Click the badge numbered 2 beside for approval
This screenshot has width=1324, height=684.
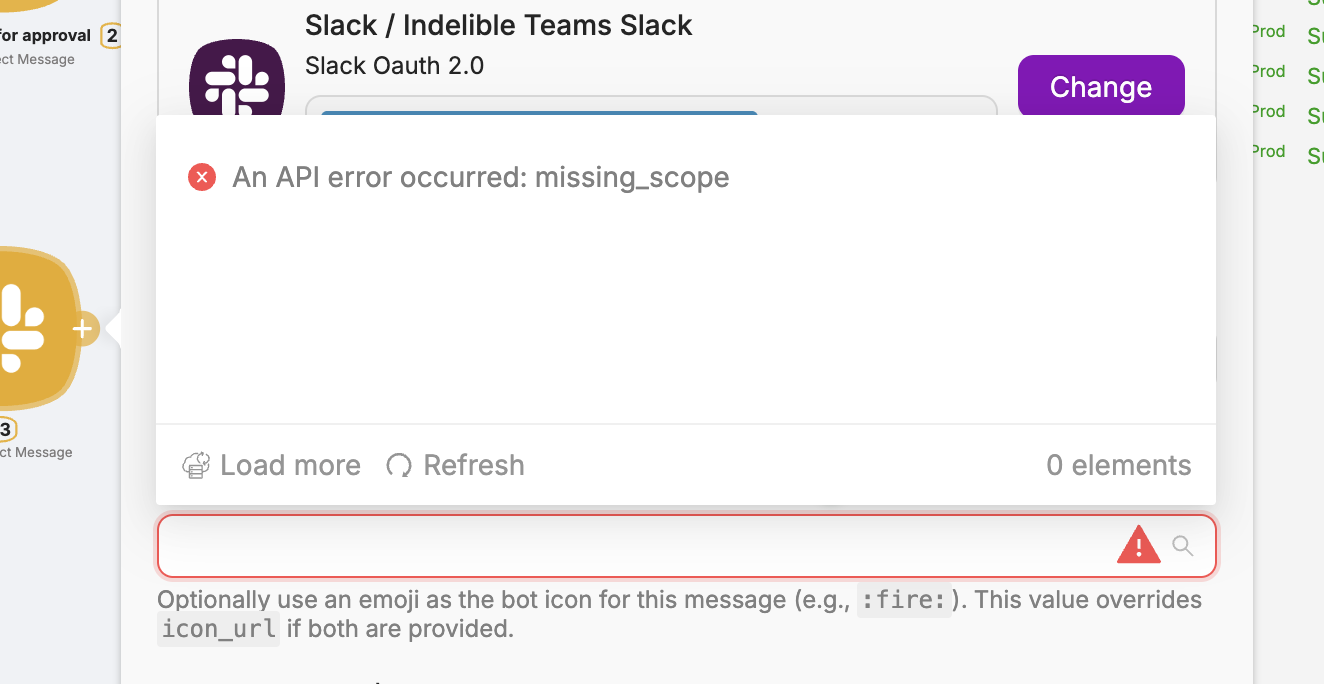110,37
